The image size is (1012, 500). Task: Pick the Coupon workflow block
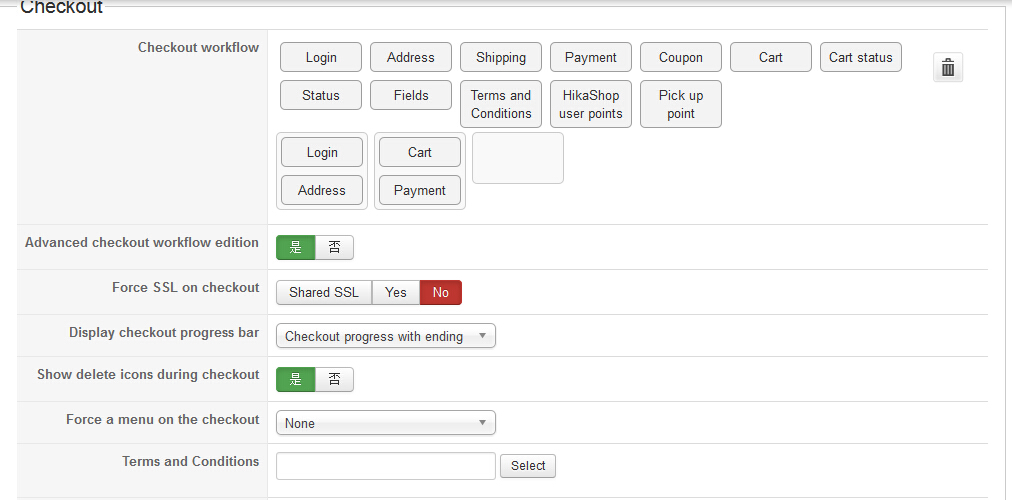tap(681, 57)
